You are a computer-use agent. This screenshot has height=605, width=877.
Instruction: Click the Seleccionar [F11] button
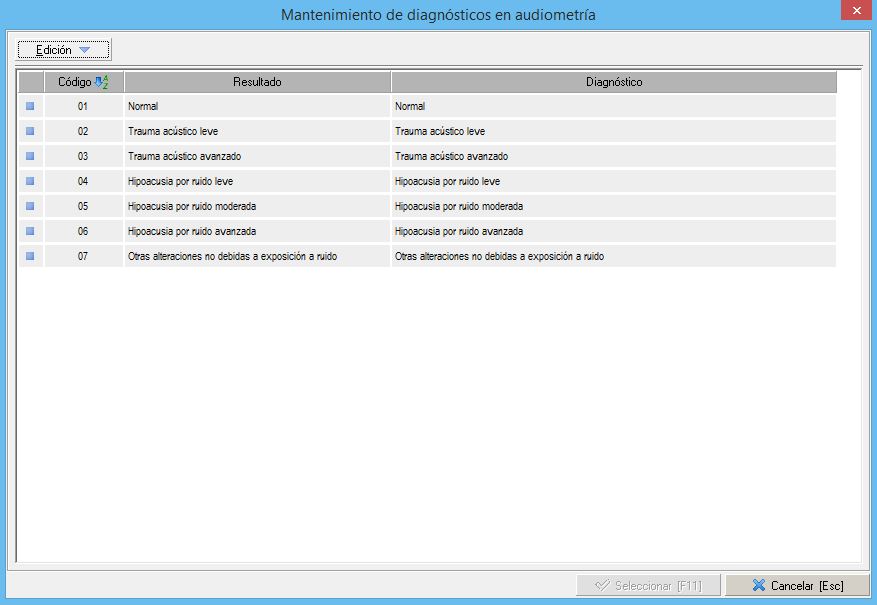click(x=648, y=585)
